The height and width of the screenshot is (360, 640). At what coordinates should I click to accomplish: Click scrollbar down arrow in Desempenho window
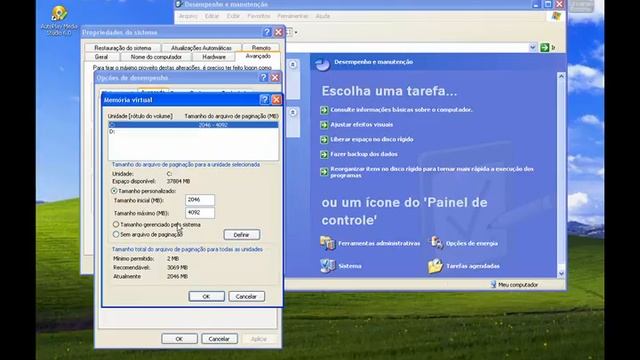tap(561, 273)
